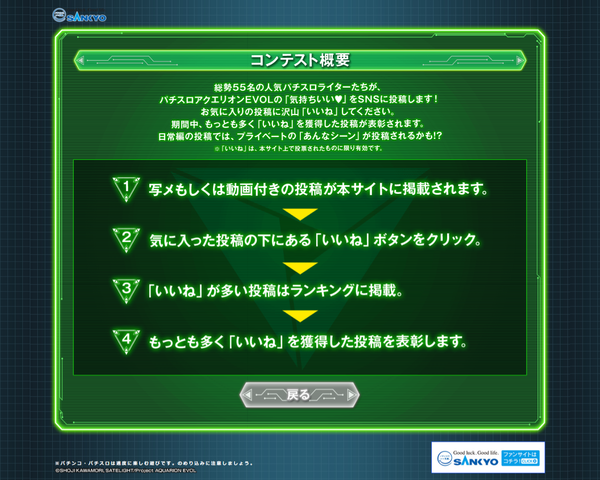
Task: Click text 気に入った投稿の下にある「いいね」ボタンをクリック
Action: pyautogui.click(x=315, y=240)
